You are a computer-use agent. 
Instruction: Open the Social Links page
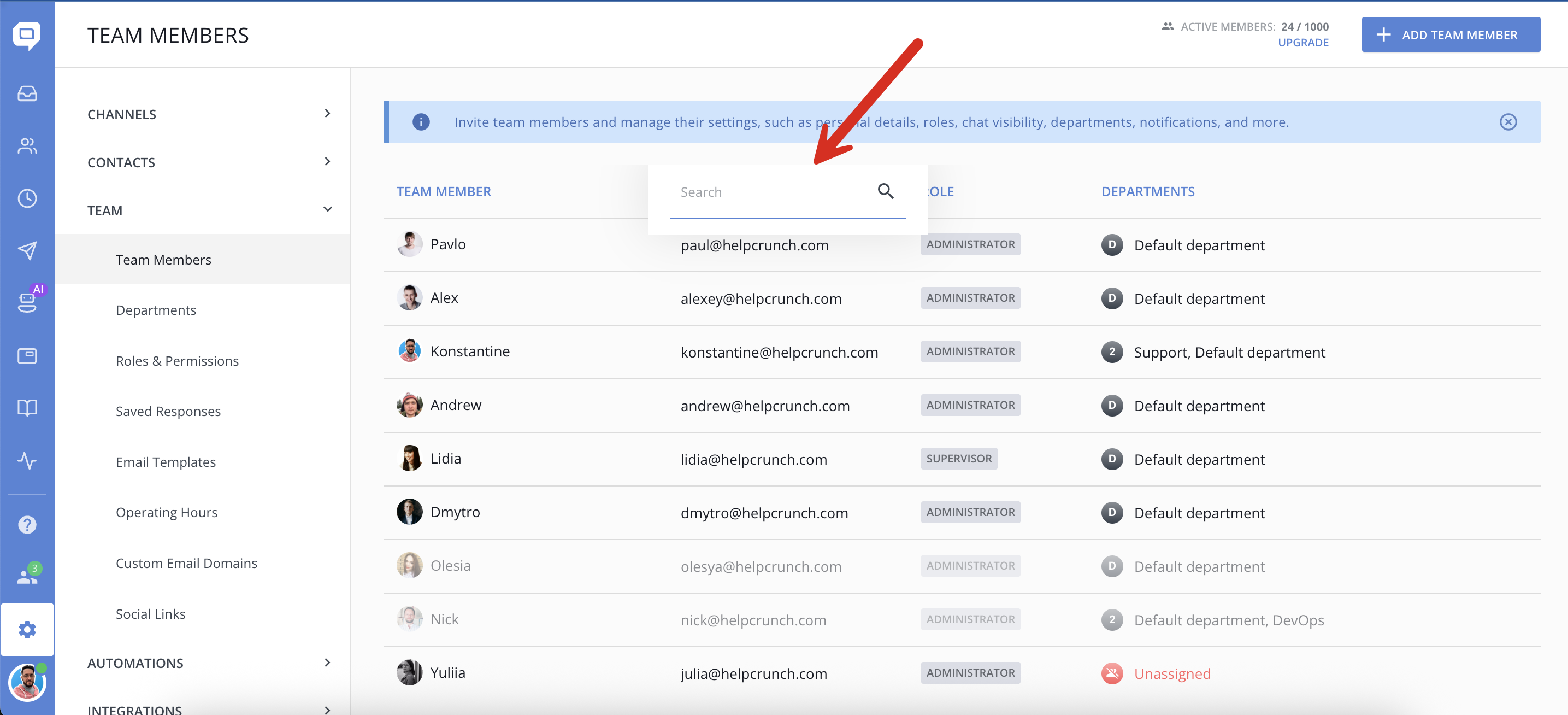pos(150,614)
